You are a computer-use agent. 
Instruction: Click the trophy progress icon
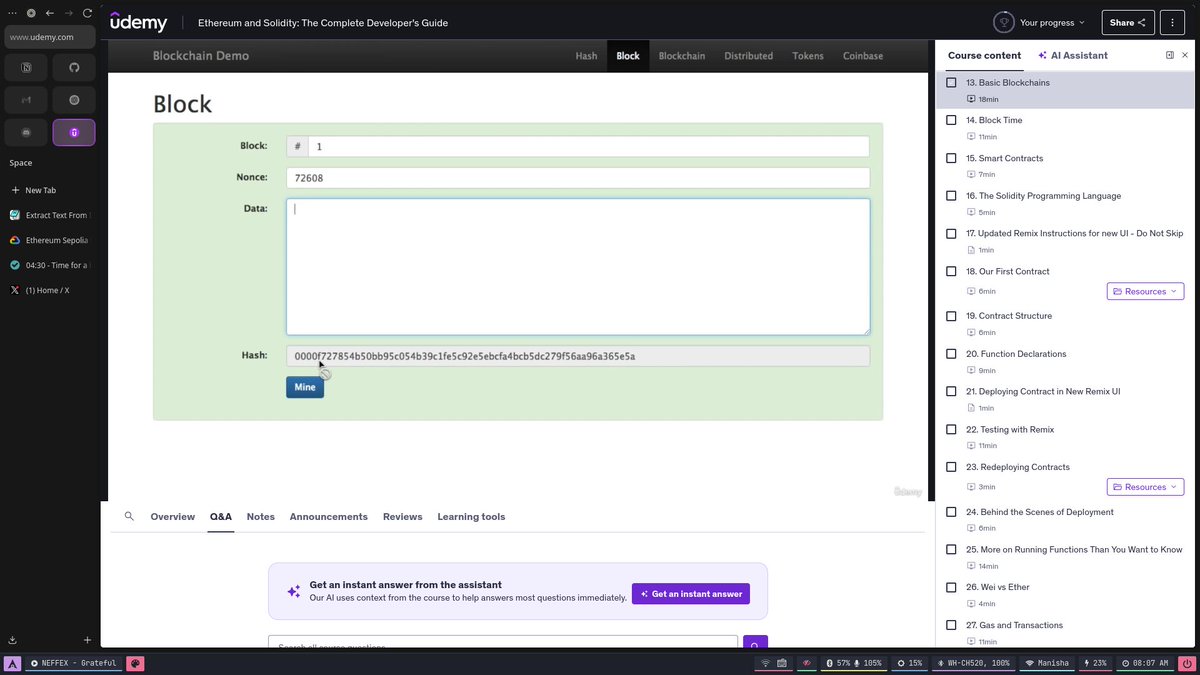pyautogui.click(x=1003, y=22)
